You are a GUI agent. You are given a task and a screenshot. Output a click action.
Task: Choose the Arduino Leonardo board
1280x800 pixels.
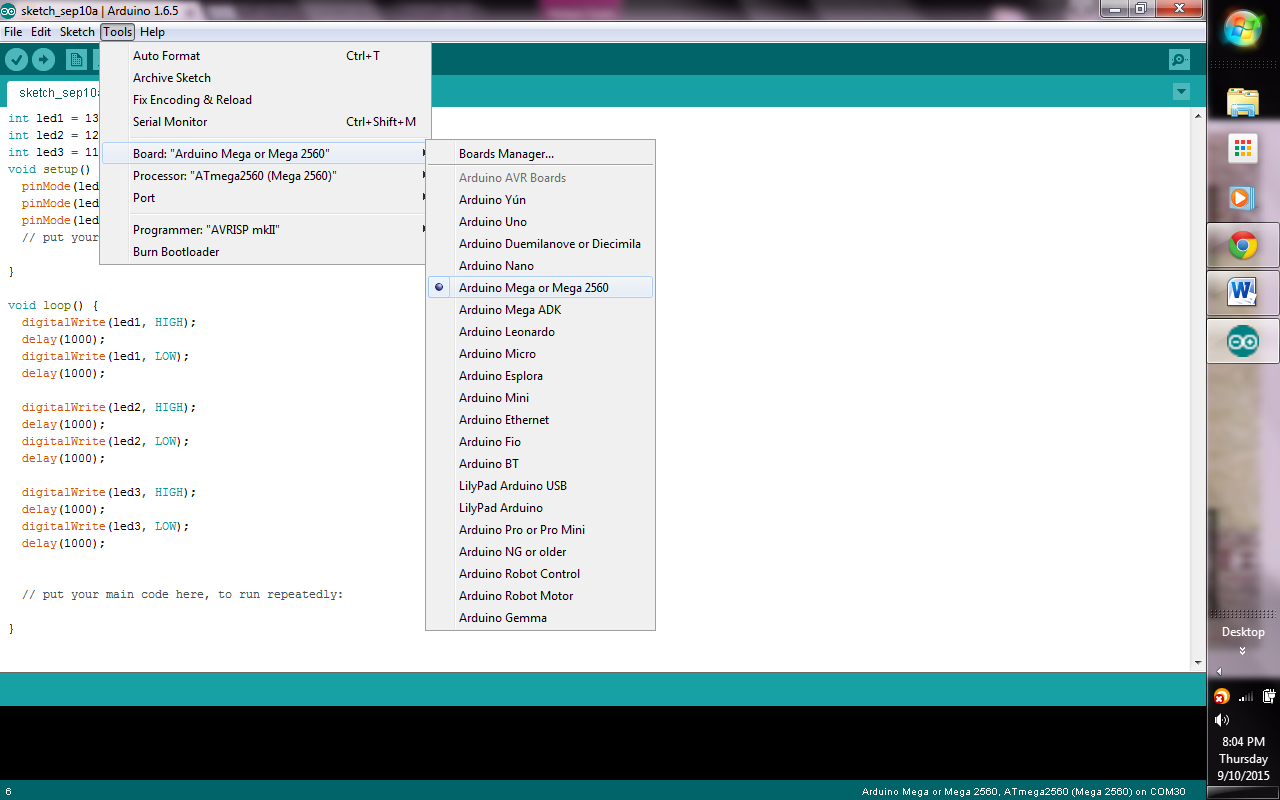click(540, 332)
